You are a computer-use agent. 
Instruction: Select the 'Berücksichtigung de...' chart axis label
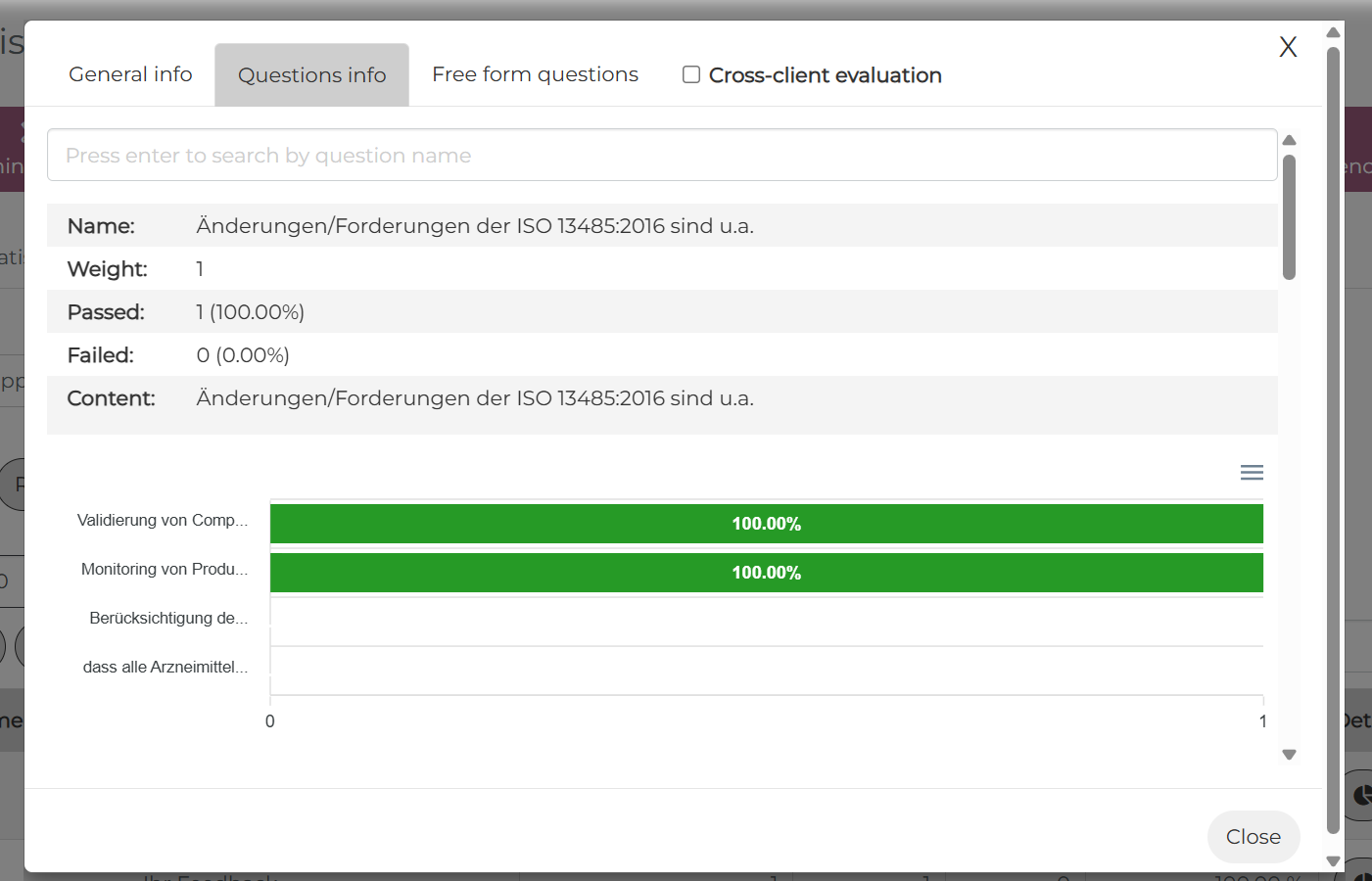[167, 618]
